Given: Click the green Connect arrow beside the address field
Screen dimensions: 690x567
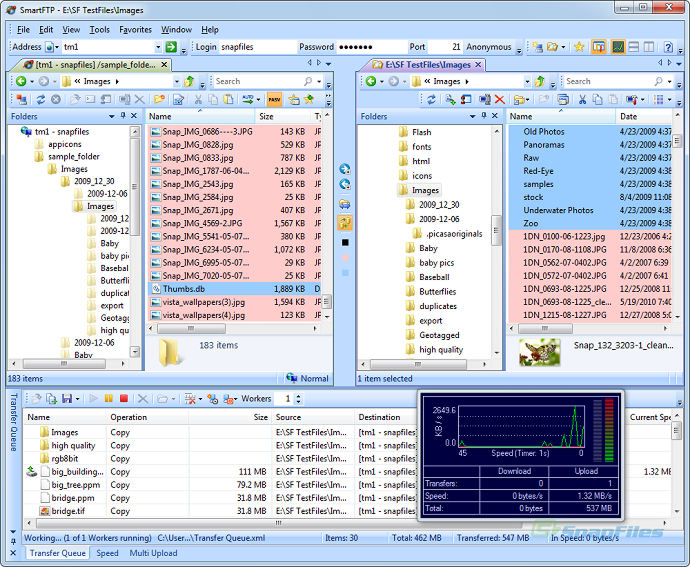Looking at the screenshot, I should click(x=171, y=47).
